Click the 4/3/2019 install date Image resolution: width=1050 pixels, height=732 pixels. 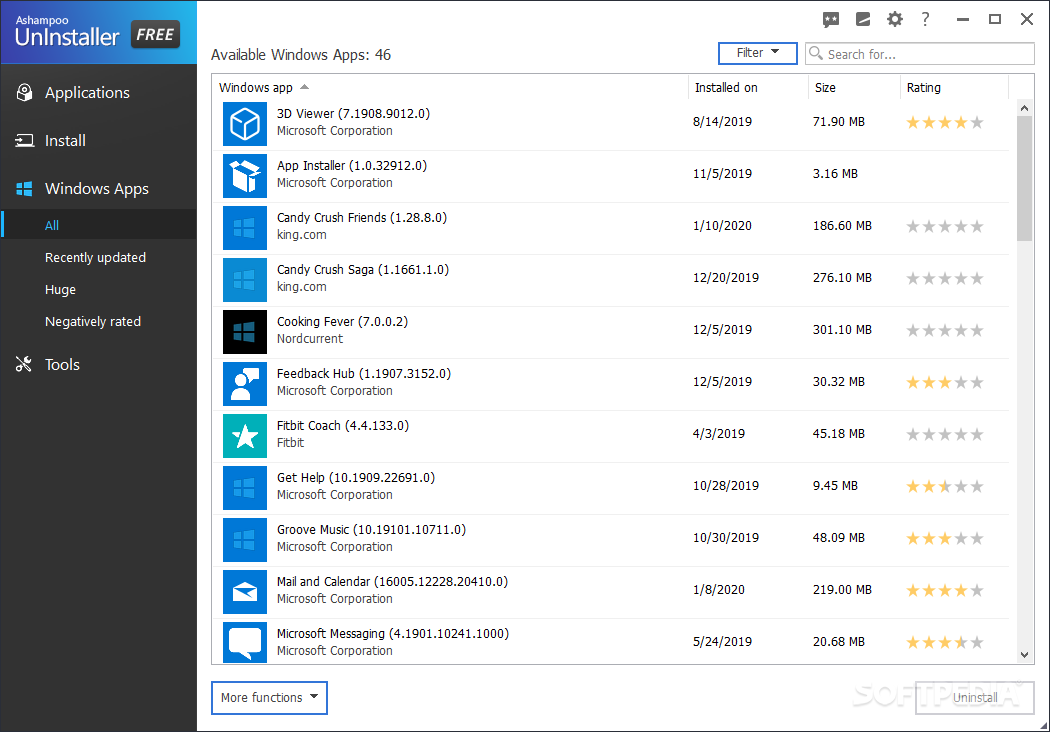(719, 434)
